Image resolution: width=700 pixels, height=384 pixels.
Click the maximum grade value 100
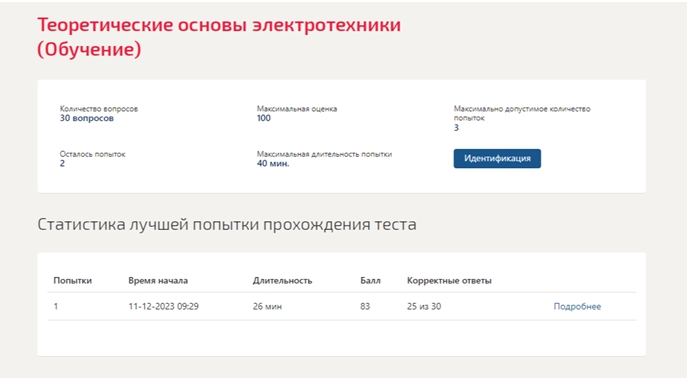[263, 118]
